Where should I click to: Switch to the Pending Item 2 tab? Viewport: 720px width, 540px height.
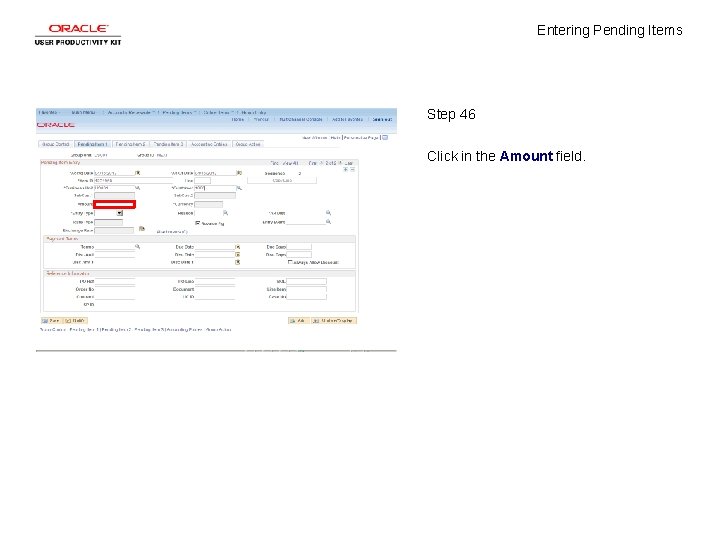130,144
